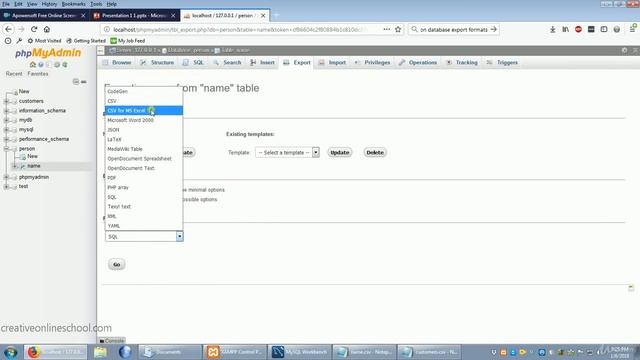Open the Console bar at bottom

point(111,340)
